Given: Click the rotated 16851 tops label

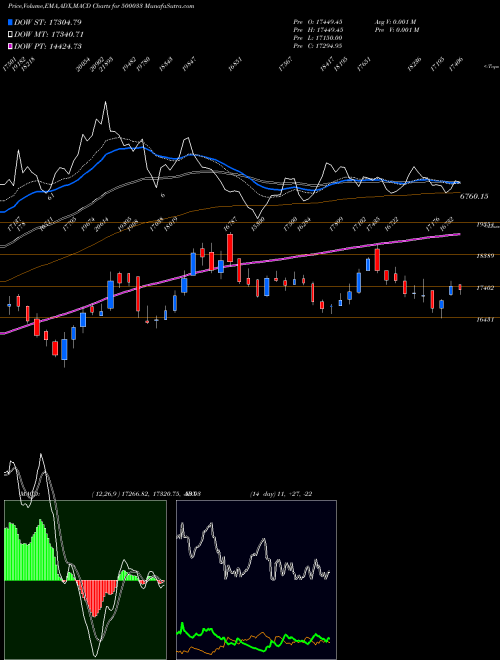Looking at the screenshot, I should tap(235, 64).
